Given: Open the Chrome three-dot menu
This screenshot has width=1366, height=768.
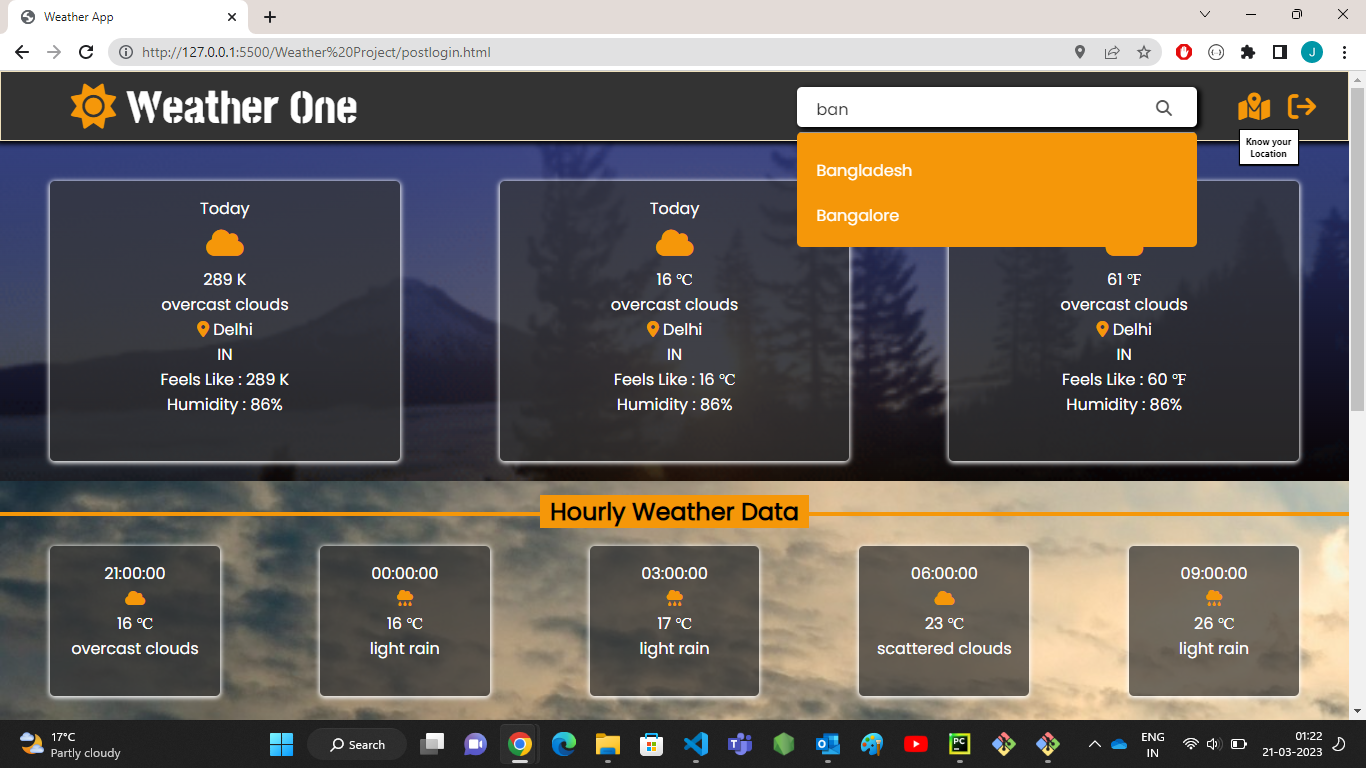Looking at the screenshot, I should pos(1344,52).
